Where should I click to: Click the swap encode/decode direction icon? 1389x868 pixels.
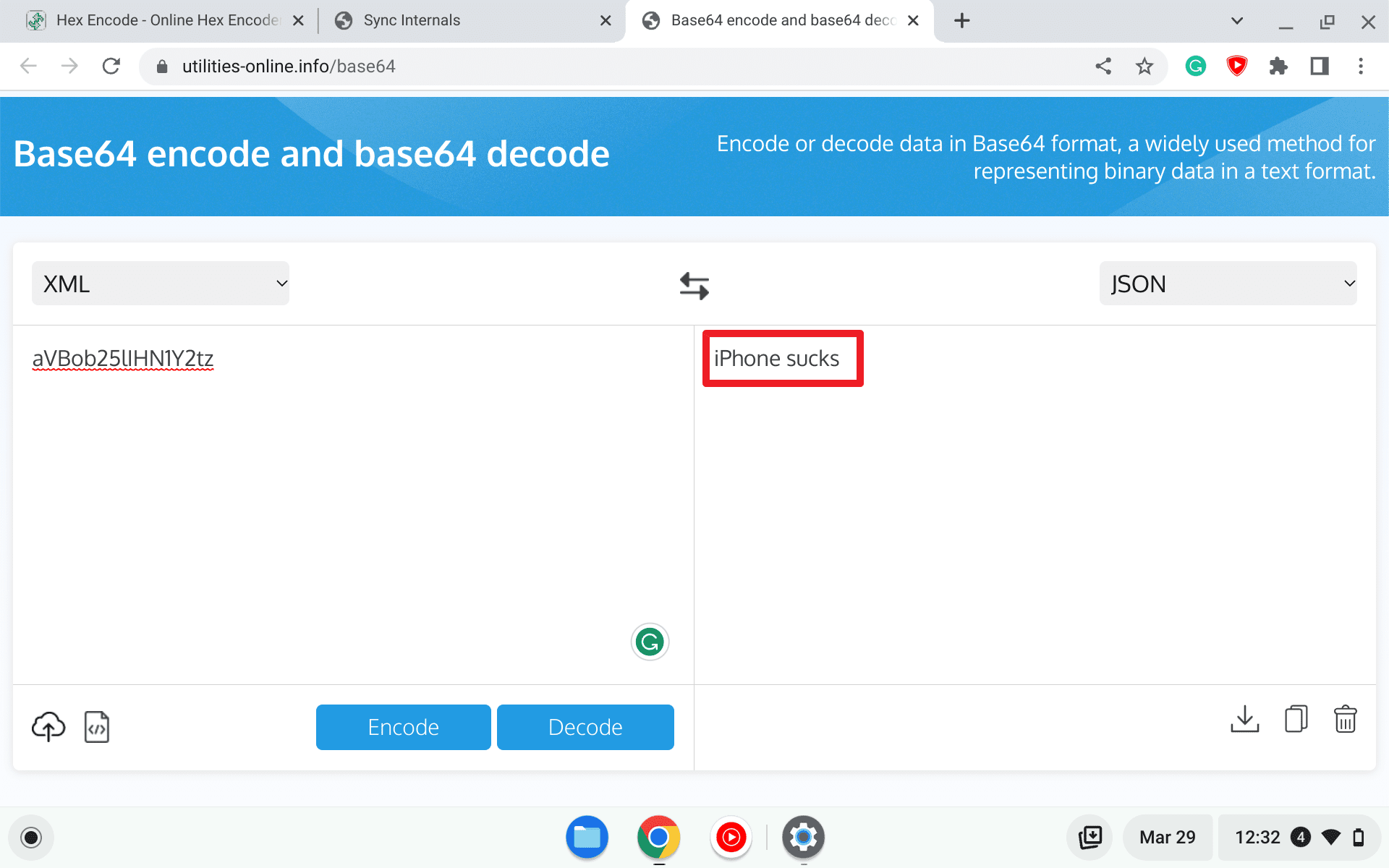[694, 285]
